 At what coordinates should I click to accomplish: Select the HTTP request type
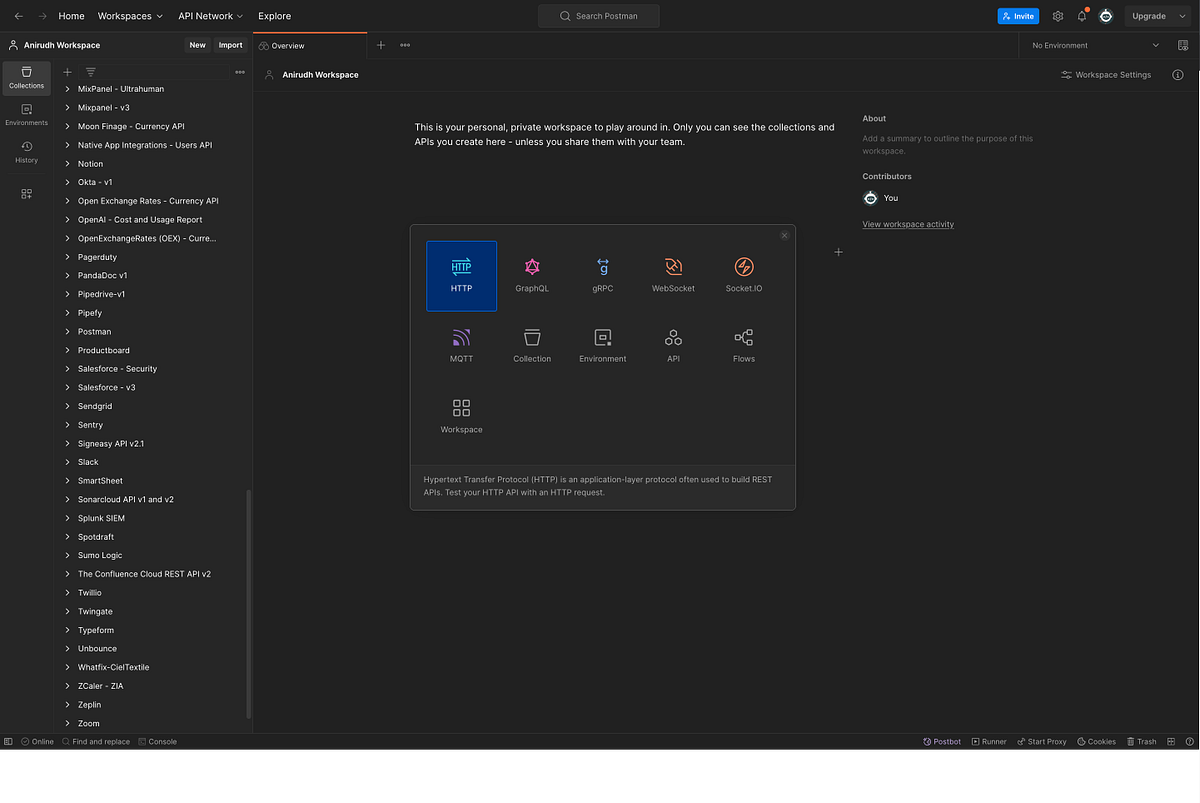click(x=461, y=275)
